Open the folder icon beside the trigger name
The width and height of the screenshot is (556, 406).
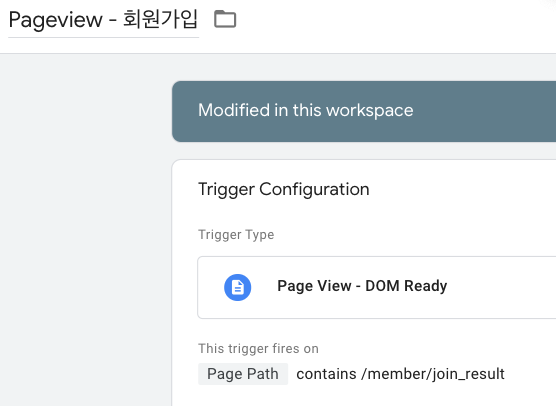(x=225, y=19)
